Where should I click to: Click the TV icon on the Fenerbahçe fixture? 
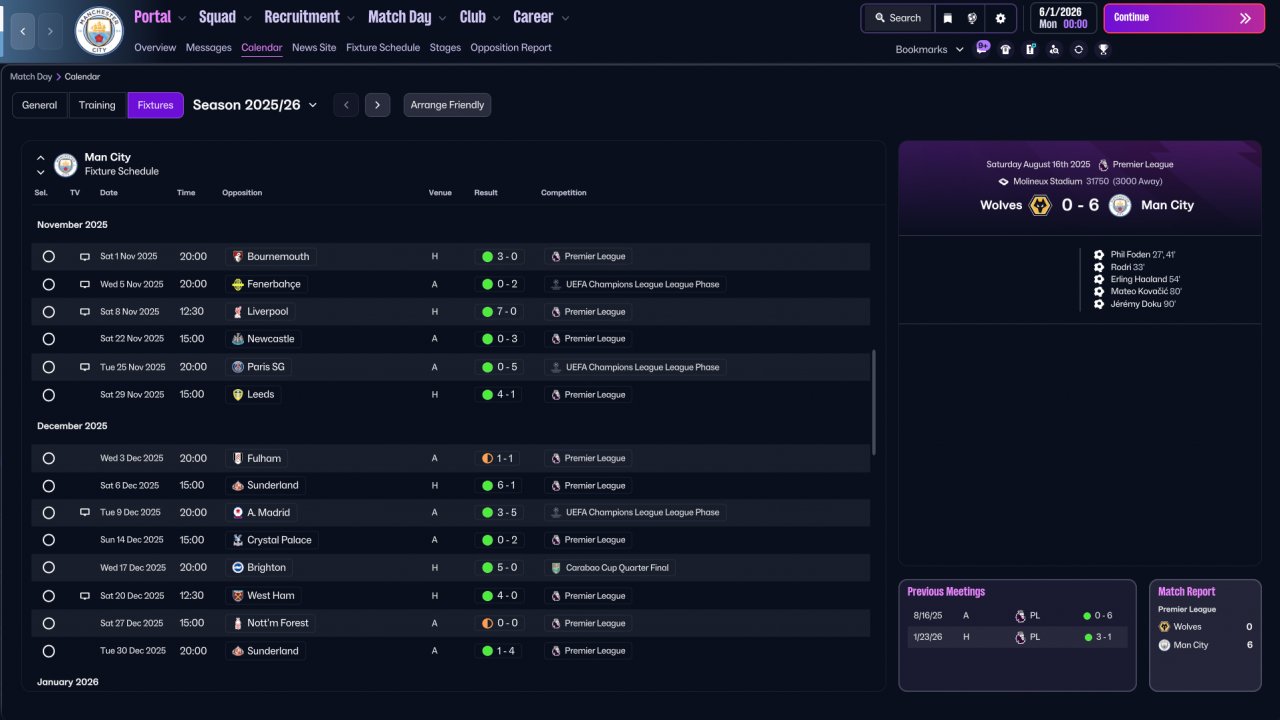[x=85, y=284]
